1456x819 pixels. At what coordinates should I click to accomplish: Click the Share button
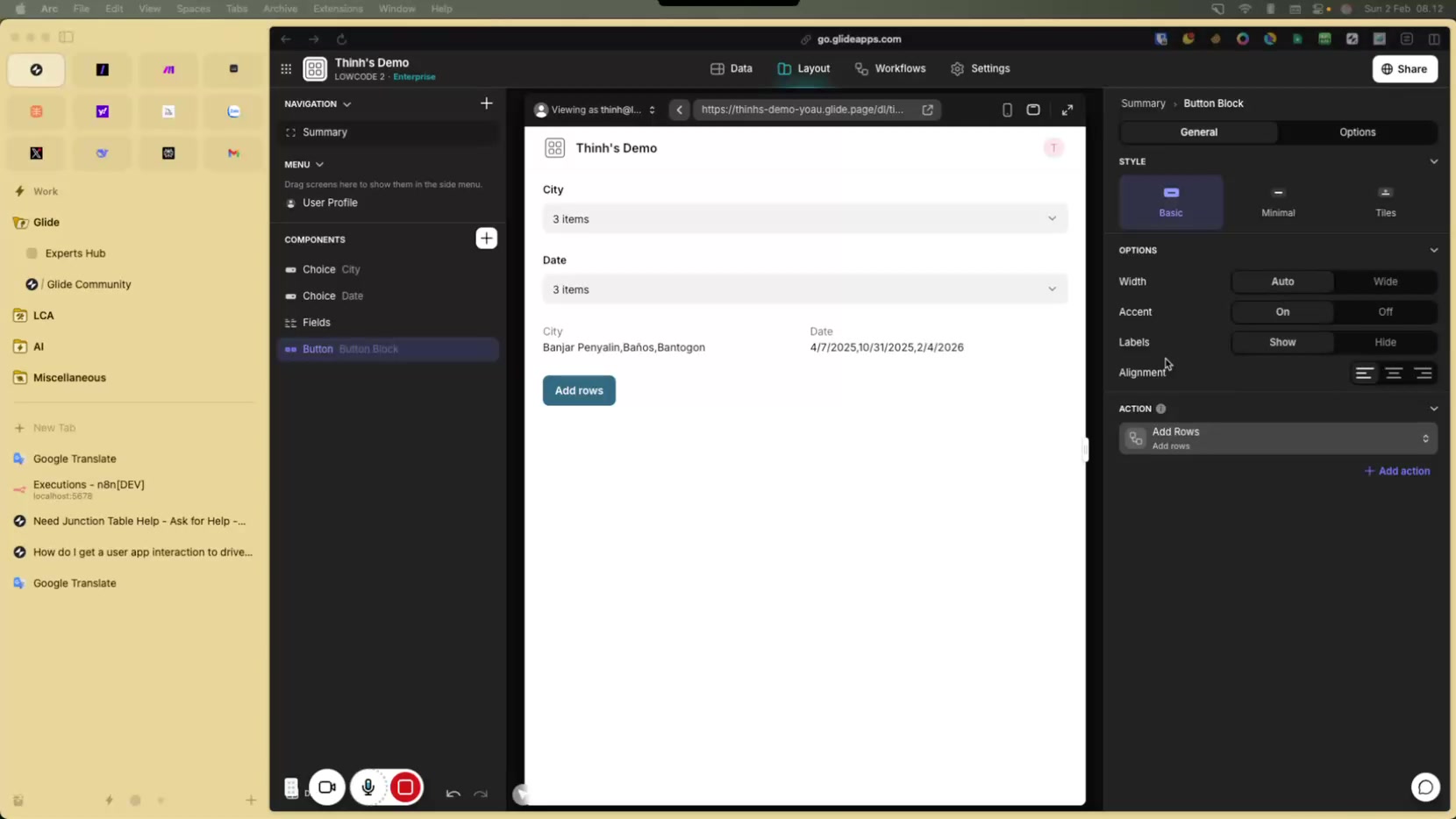pos(1404,68)
